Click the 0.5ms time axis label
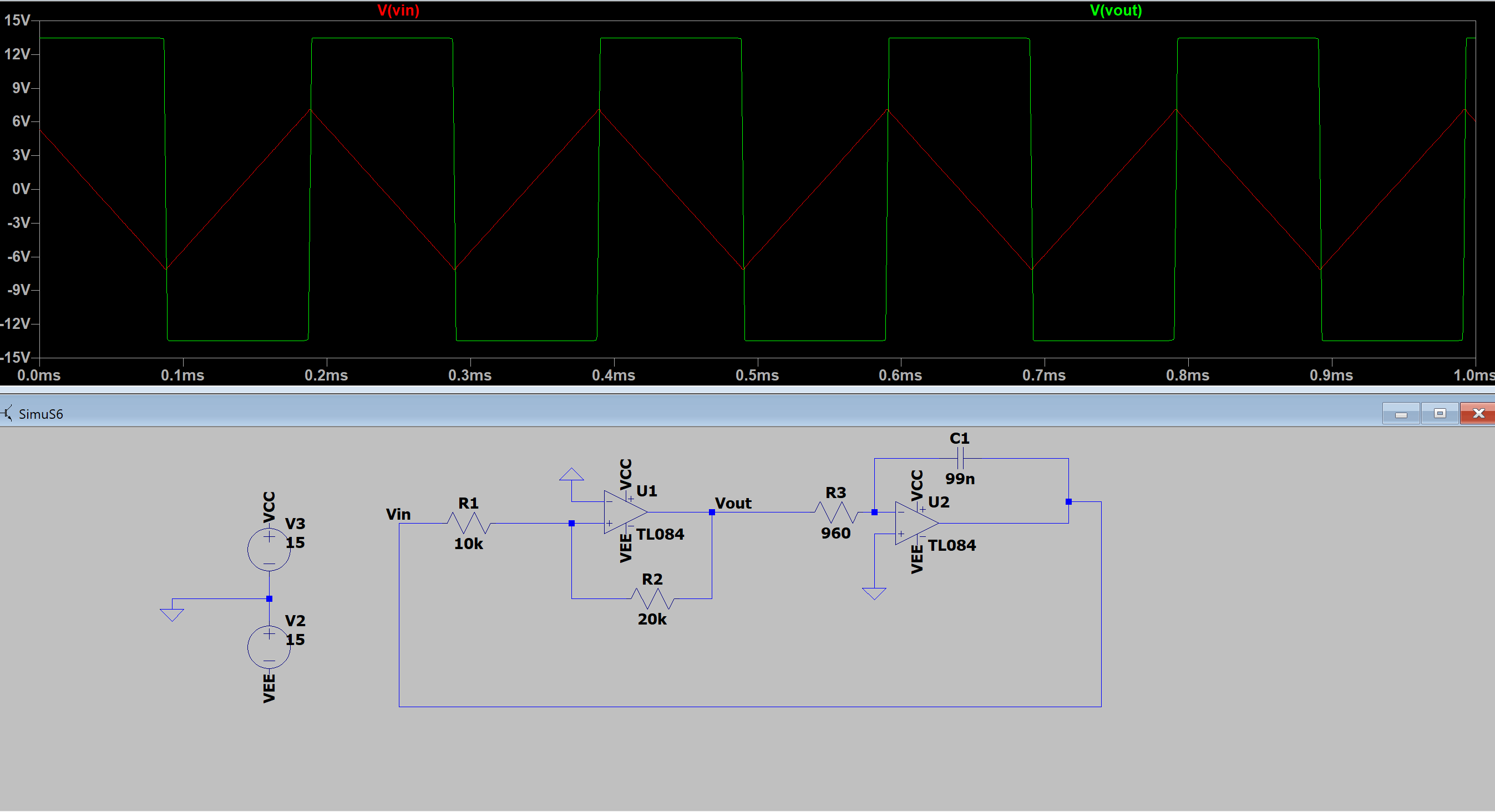 click(757, 375)
